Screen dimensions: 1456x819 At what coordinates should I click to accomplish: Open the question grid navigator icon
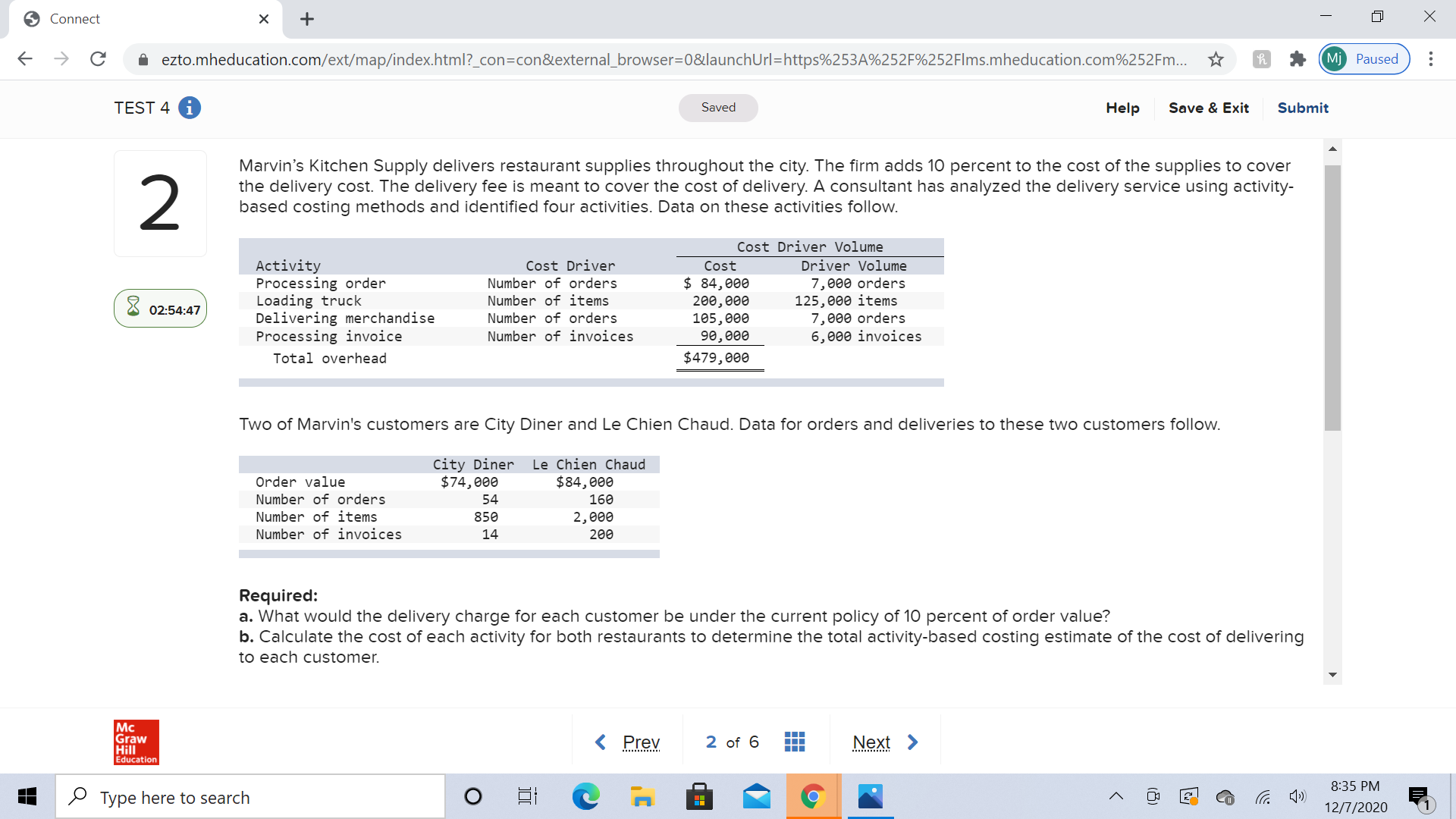click(794, 742)
